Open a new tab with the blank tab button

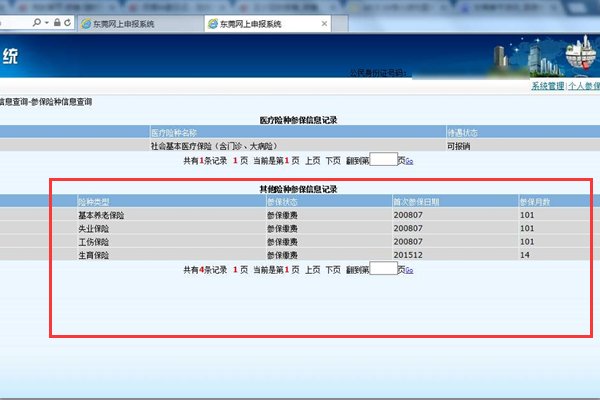point(340,24)
